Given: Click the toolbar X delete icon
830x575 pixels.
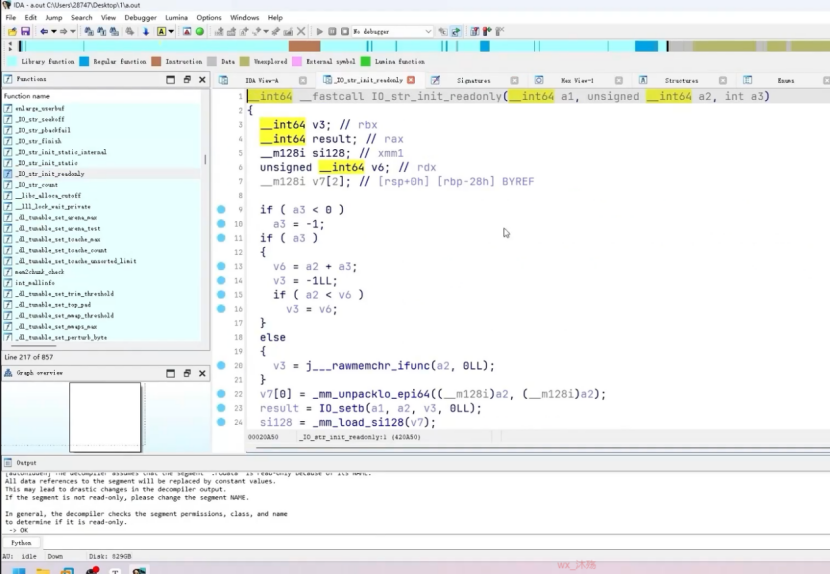Looking at the screenshot, I should (x=301, y=32).
